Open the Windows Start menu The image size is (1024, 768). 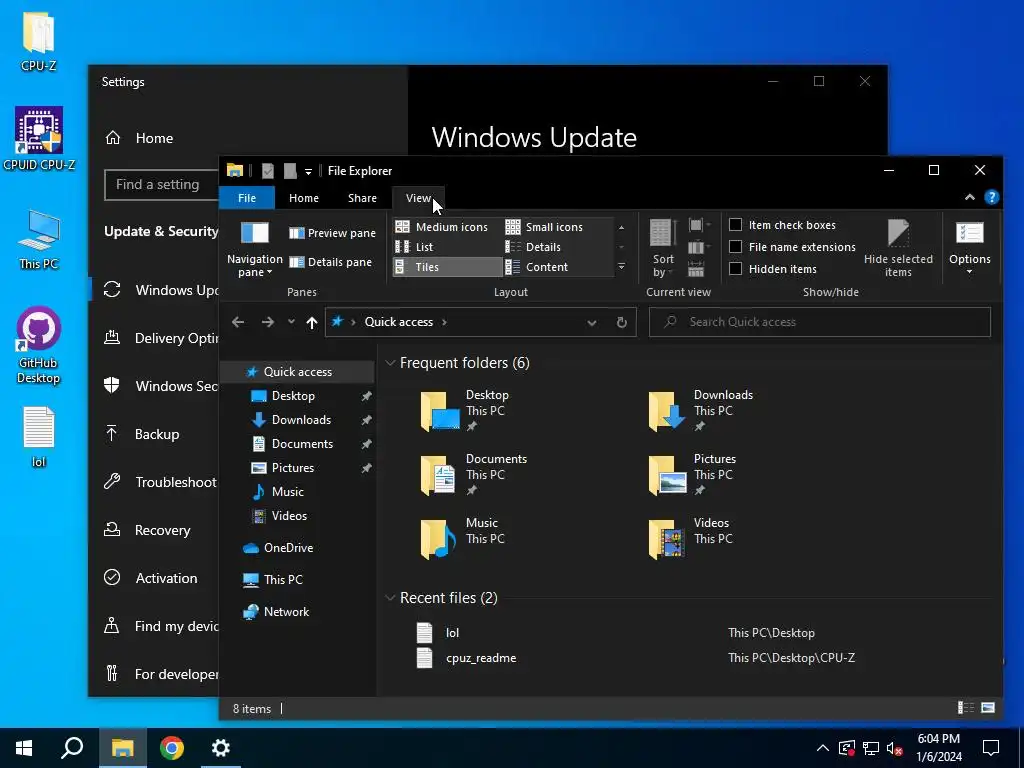(x=24, y=748)
